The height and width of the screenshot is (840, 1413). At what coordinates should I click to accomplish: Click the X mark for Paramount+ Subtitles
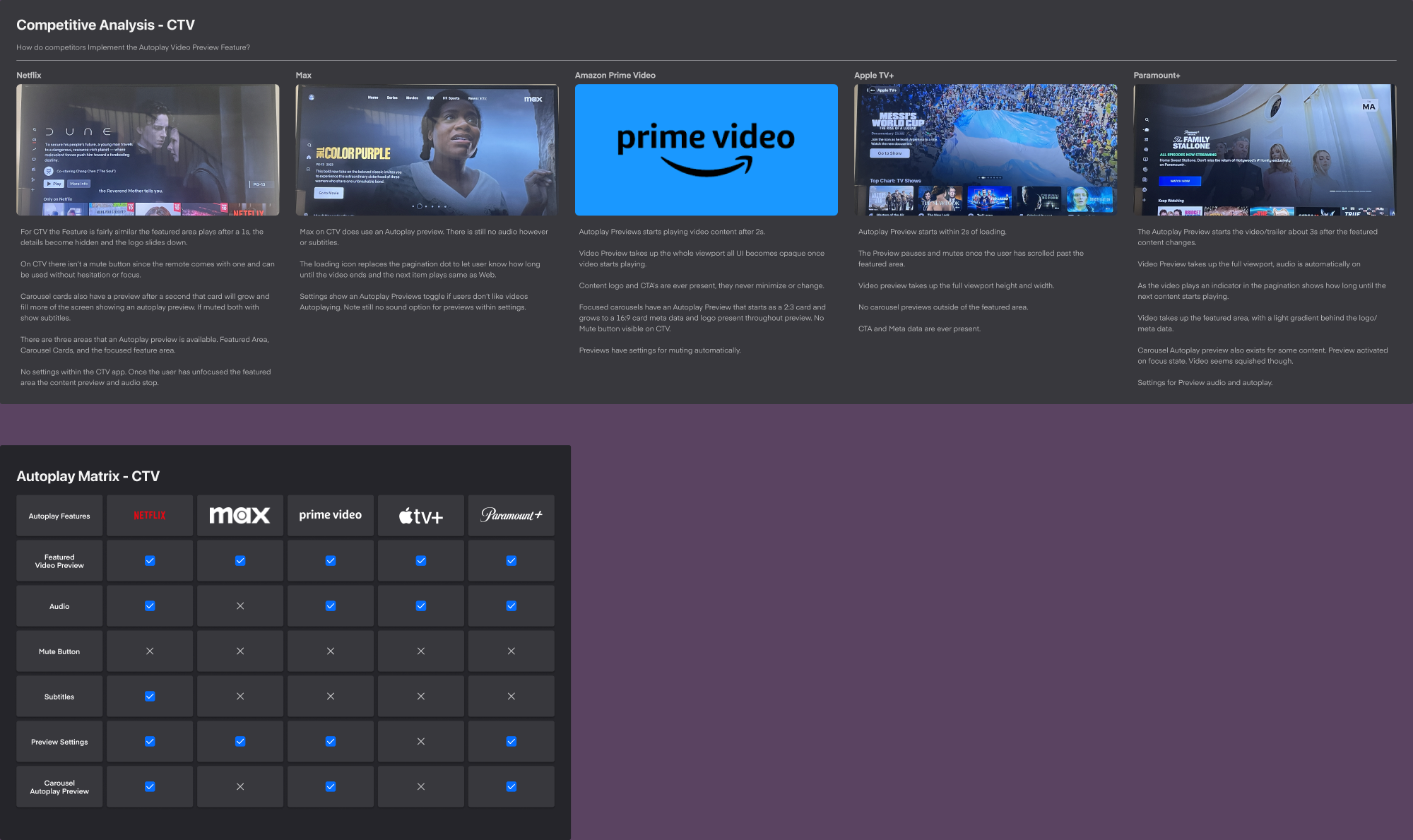(x=512, y=697)
